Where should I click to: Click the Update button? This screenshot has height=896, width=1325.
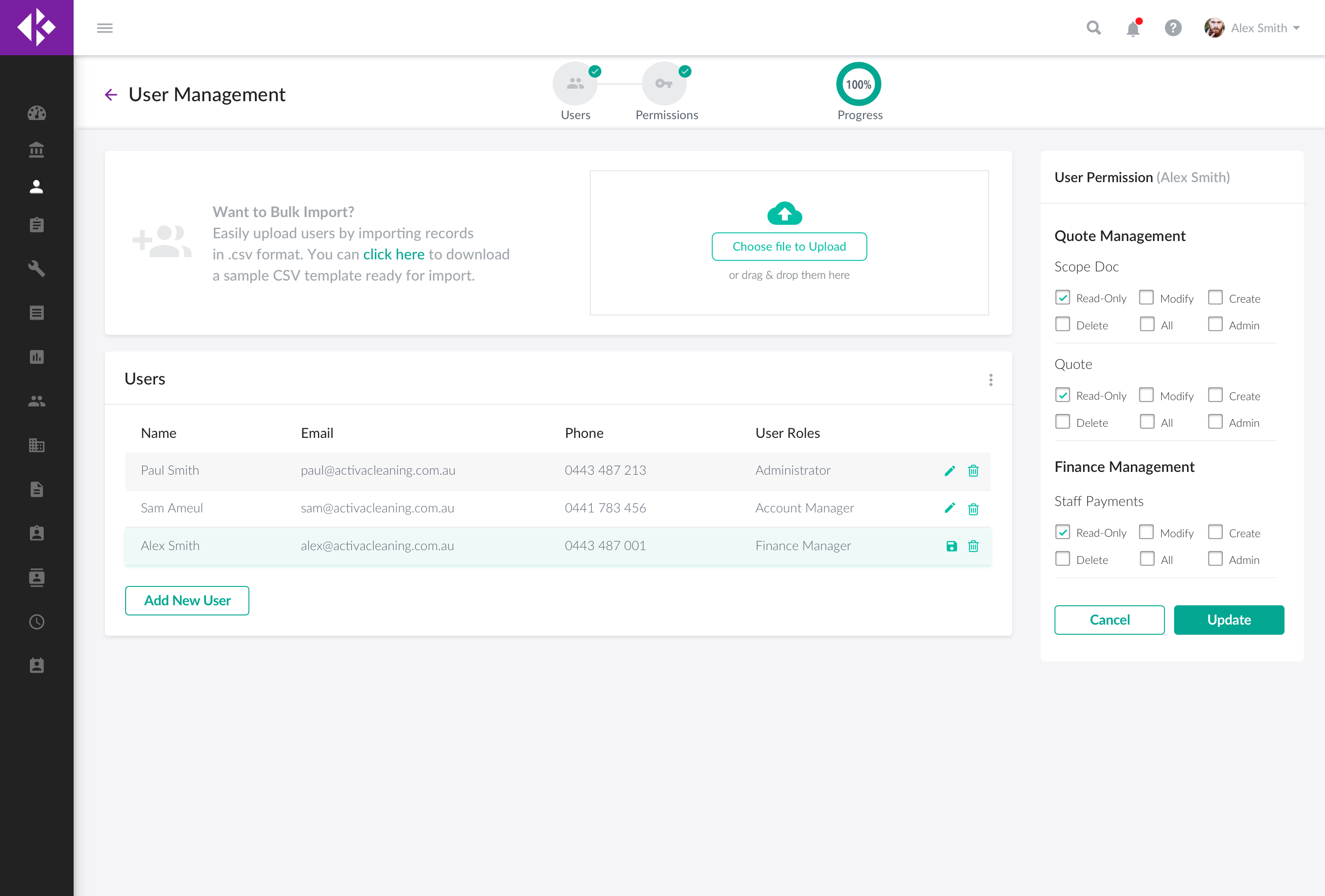pyautogui.click(x=1229, y=620)
